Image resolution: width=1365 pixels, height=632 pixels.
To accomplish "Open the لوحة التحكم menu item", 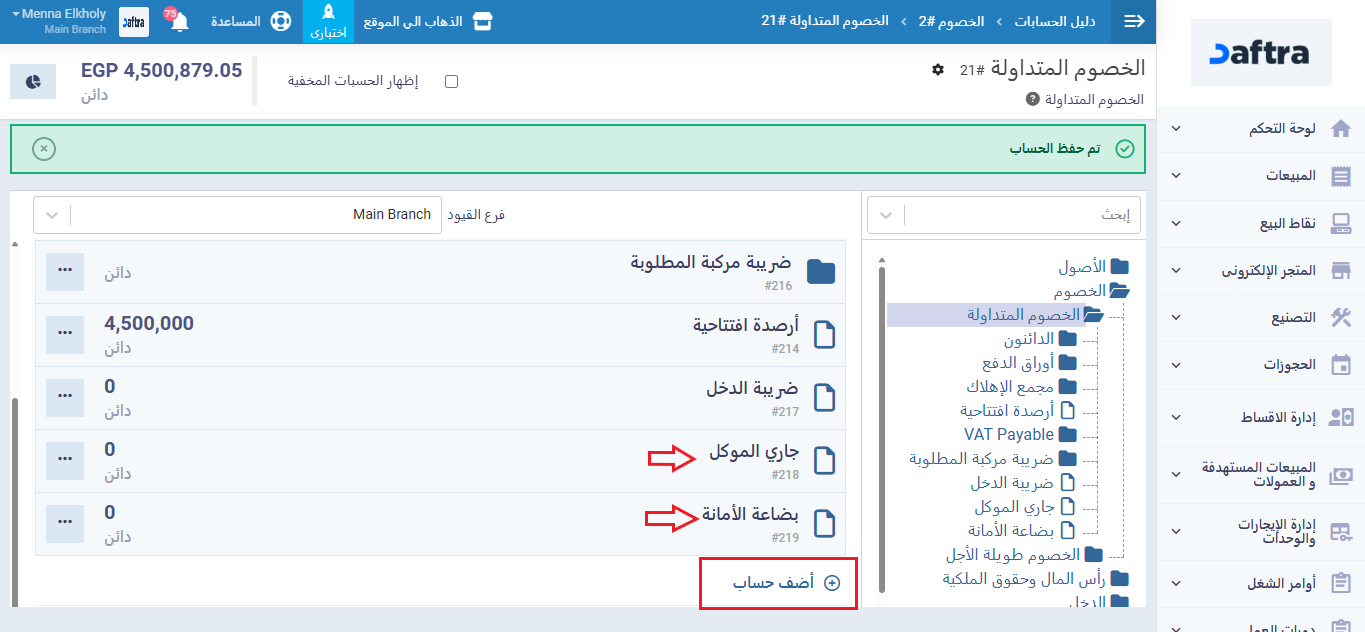I will (x=1265, y=129).
